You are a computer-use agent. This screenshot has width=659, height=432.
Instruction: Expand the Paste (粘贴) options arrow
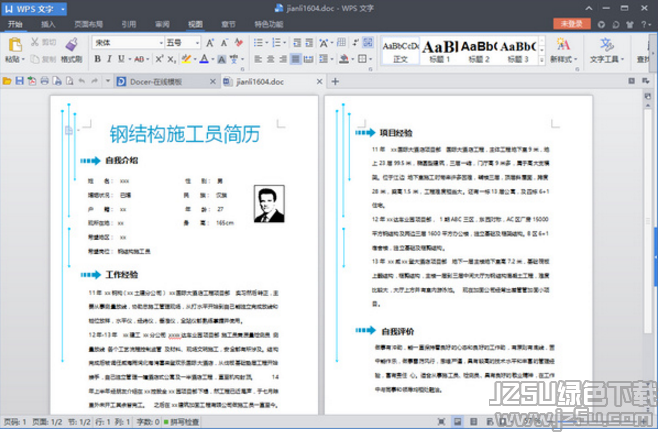[23, 59]
